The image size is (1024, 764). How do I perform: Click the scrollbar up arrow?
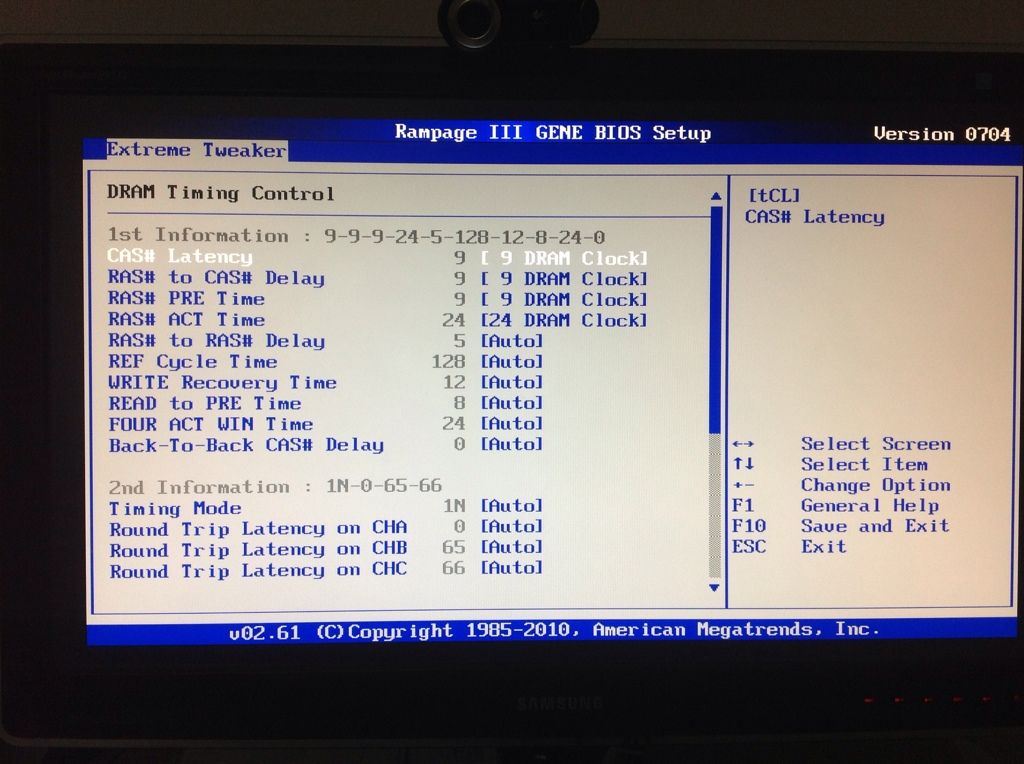click(x=716, y=196)
